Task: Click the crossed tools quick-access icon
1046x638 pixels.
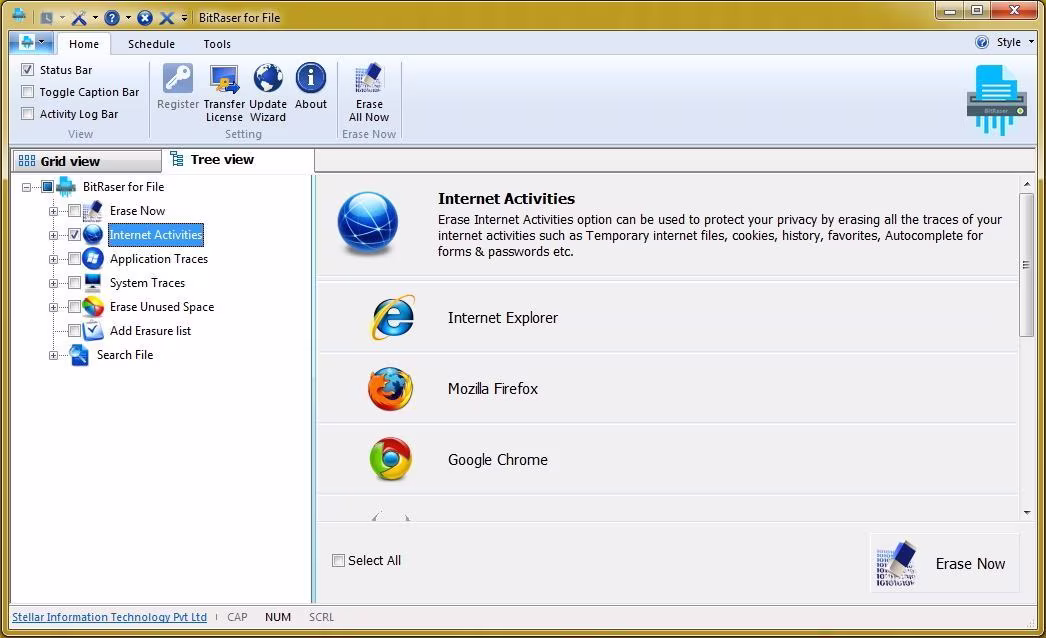Action: point(79,18)
